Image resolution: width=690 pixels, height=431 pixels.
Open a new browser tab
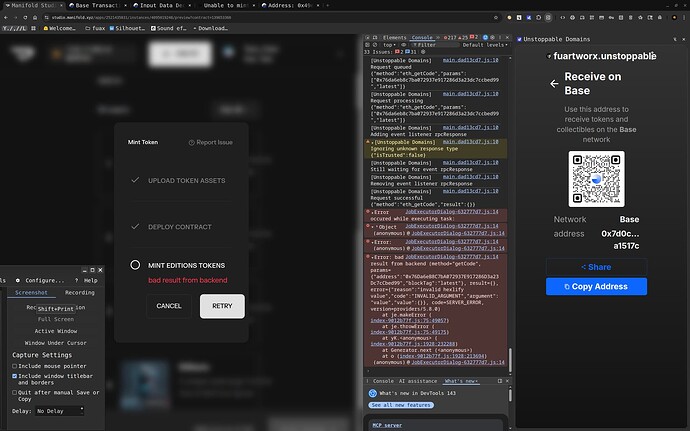(x=328, y=5)
